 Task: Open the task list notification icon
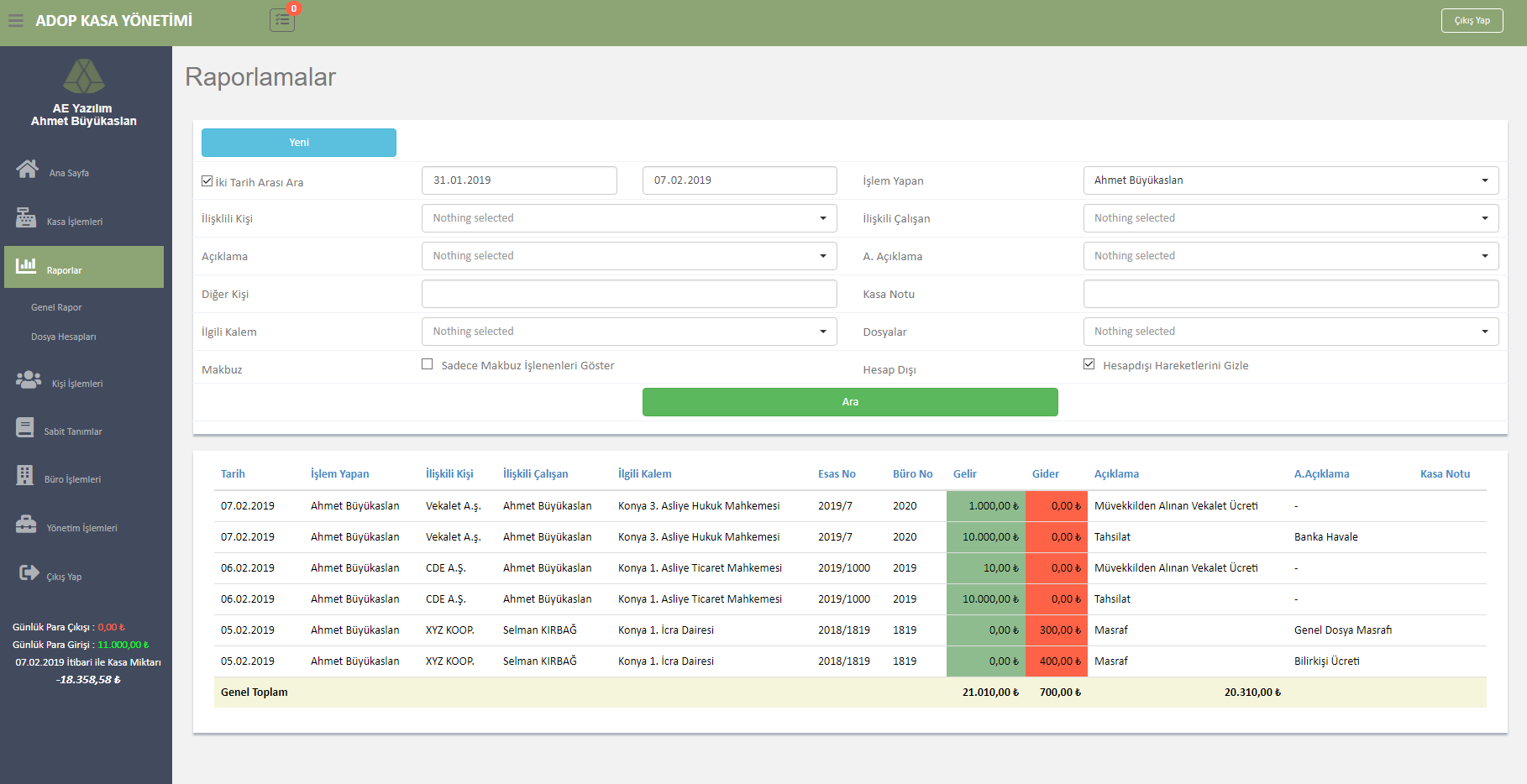pyautogui.click(x=282, y=20)
